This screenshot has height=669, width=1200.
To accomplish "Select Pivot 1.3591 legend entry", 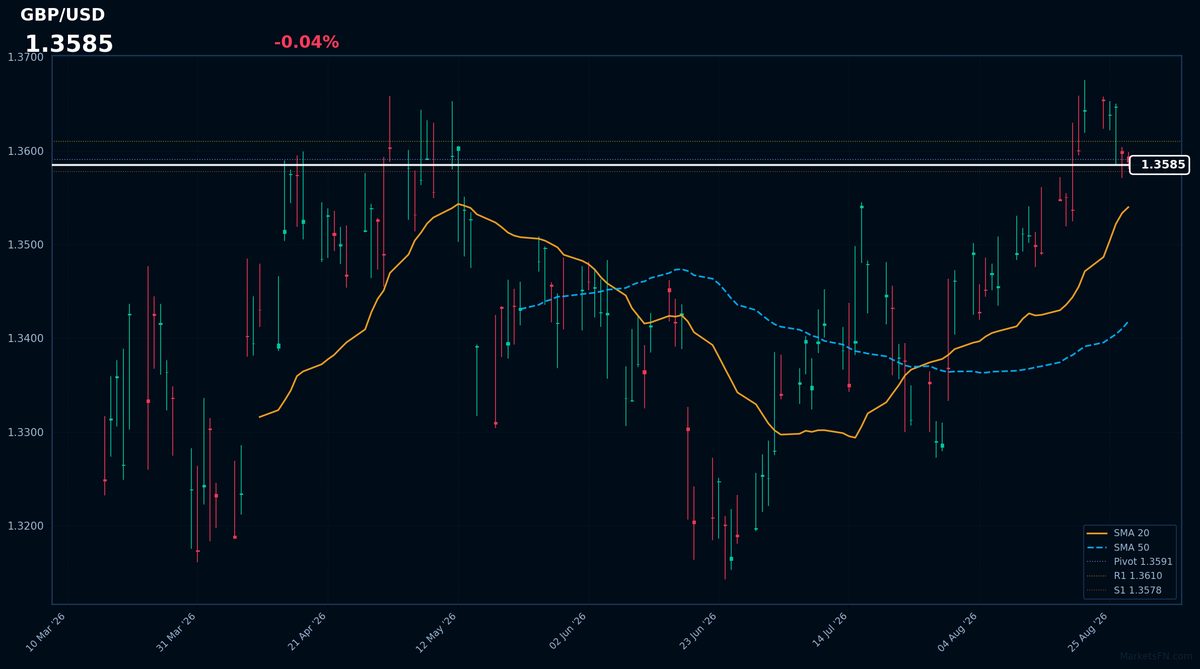I will (1129, 562).
